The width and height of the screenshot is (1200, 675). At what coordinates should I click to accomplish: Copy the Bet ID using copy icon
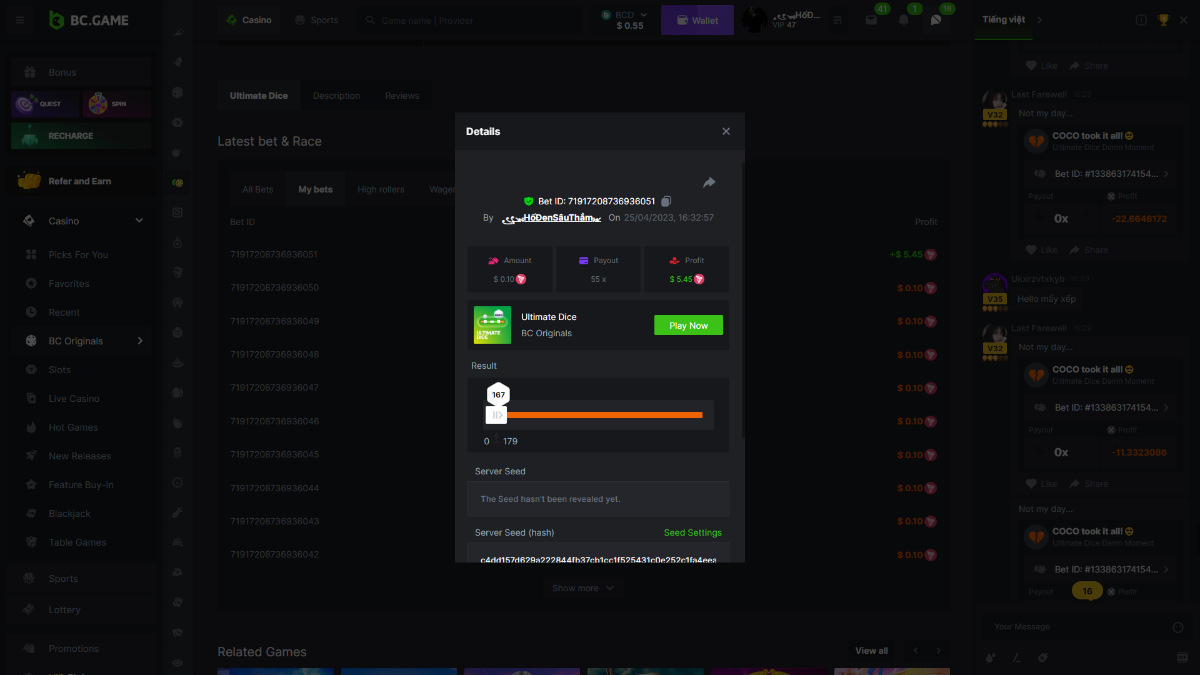tap(666, 201)
